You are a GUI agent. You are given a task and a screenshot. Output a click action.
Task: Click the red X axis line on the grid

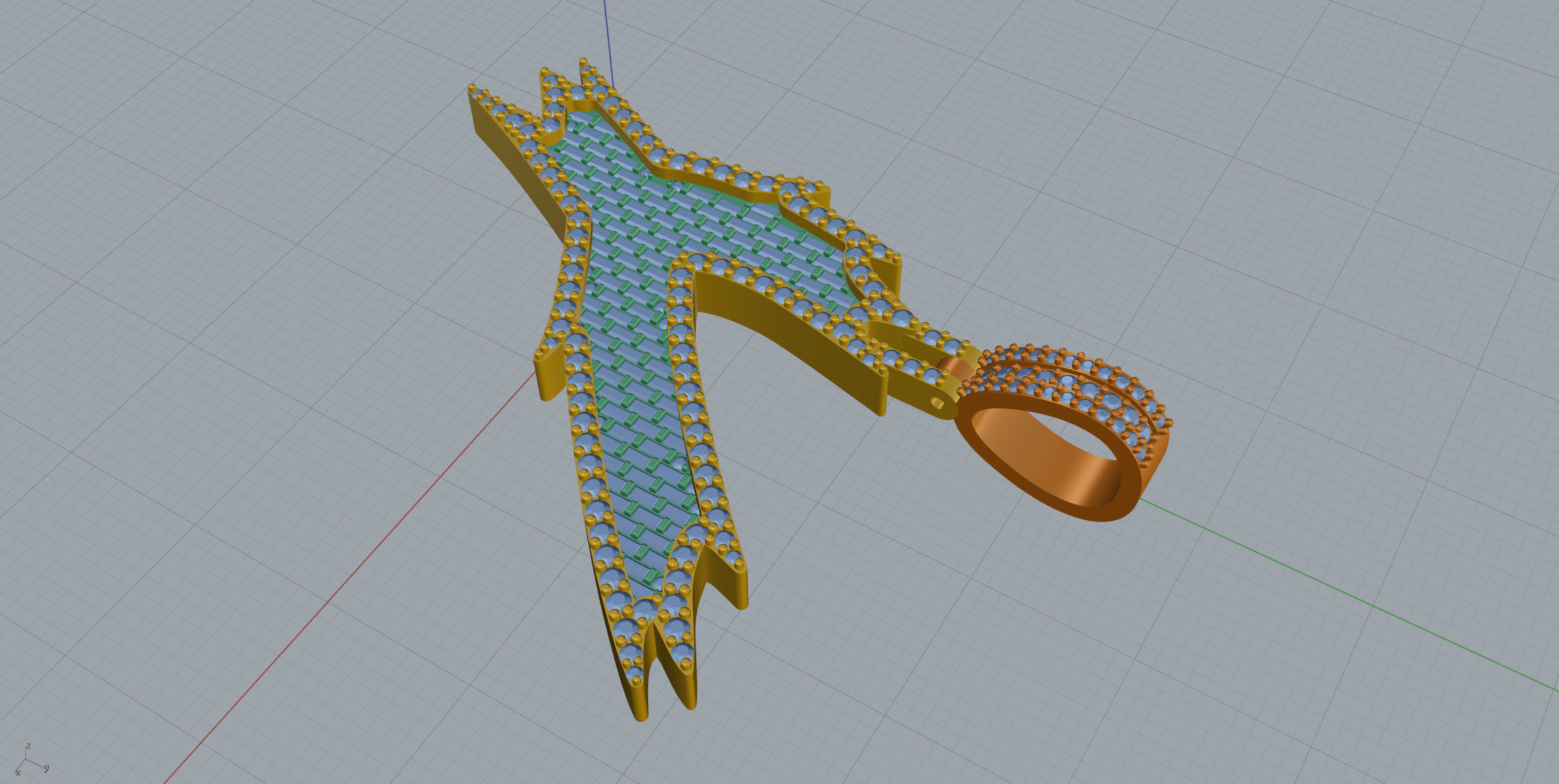click(x=349, y=577)
